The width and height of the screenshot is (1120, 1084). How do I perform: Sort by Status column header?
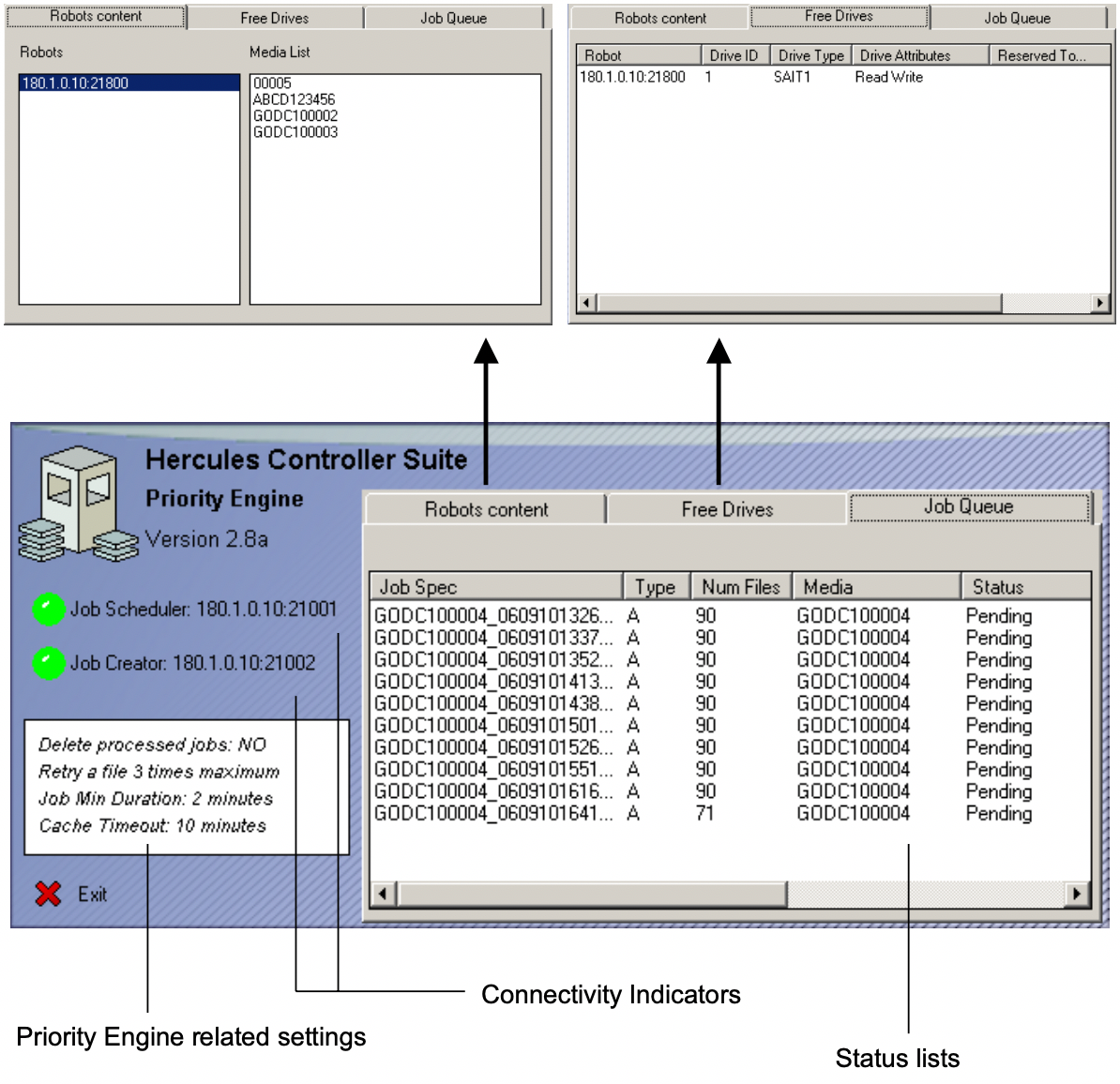(1025, 586)
